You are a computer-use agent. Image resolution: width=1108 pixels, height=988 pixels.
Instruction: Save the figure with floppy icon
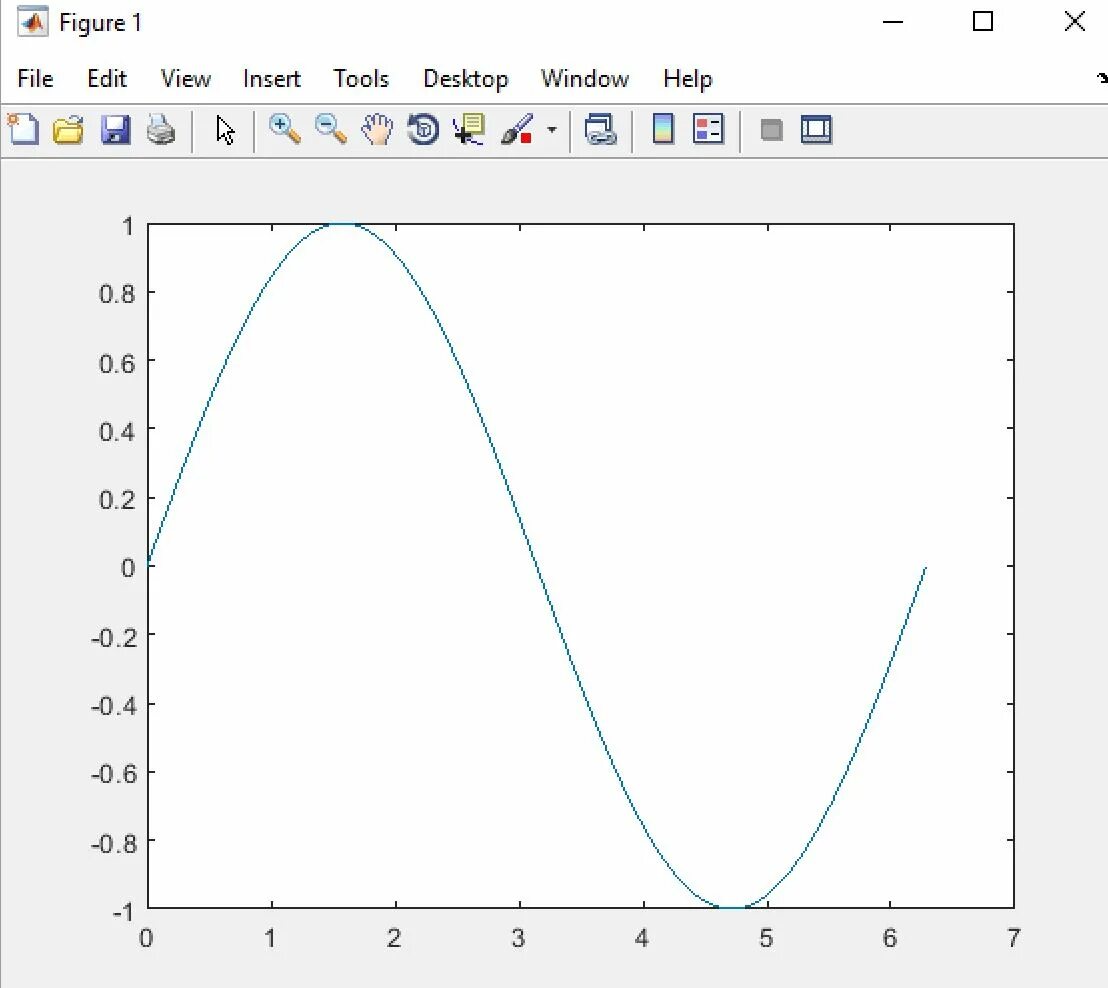click(x=115, y=131)
